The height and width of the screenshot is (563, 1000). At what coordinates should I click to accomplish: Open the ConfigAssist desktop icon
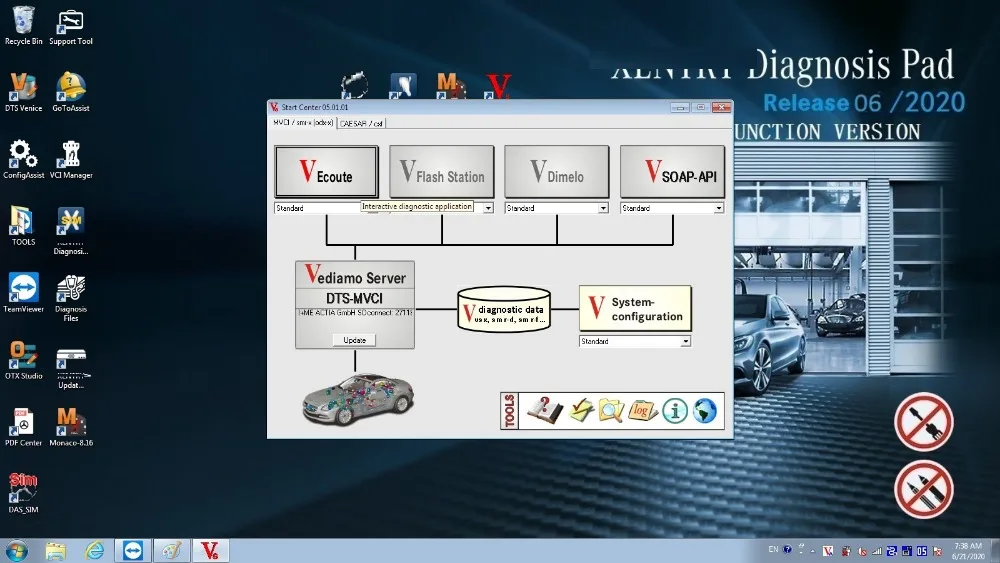coord(24,159)
